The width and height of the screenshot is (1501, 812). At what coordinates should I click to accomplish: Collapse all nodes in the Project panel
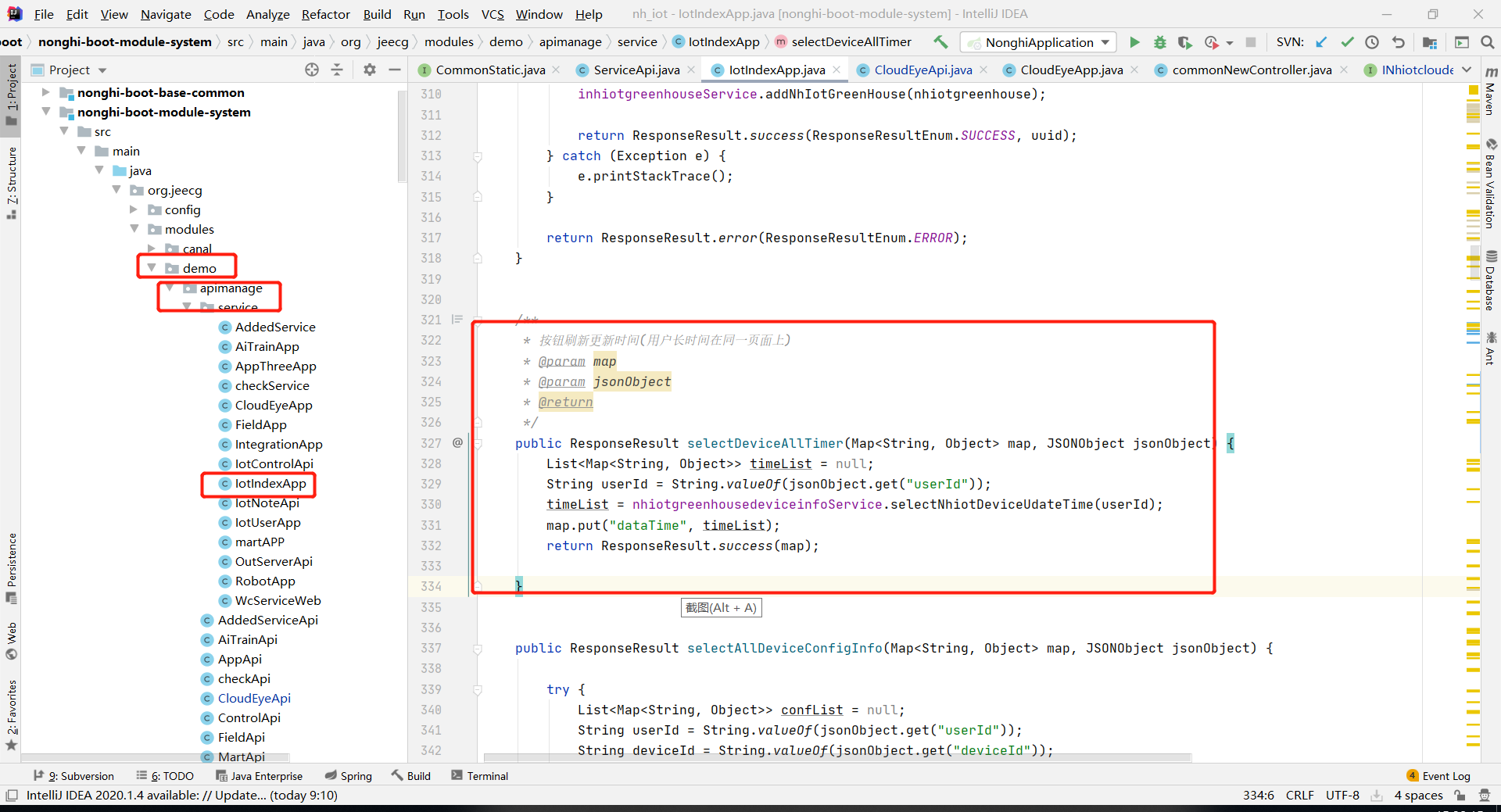tap(337, 70)
